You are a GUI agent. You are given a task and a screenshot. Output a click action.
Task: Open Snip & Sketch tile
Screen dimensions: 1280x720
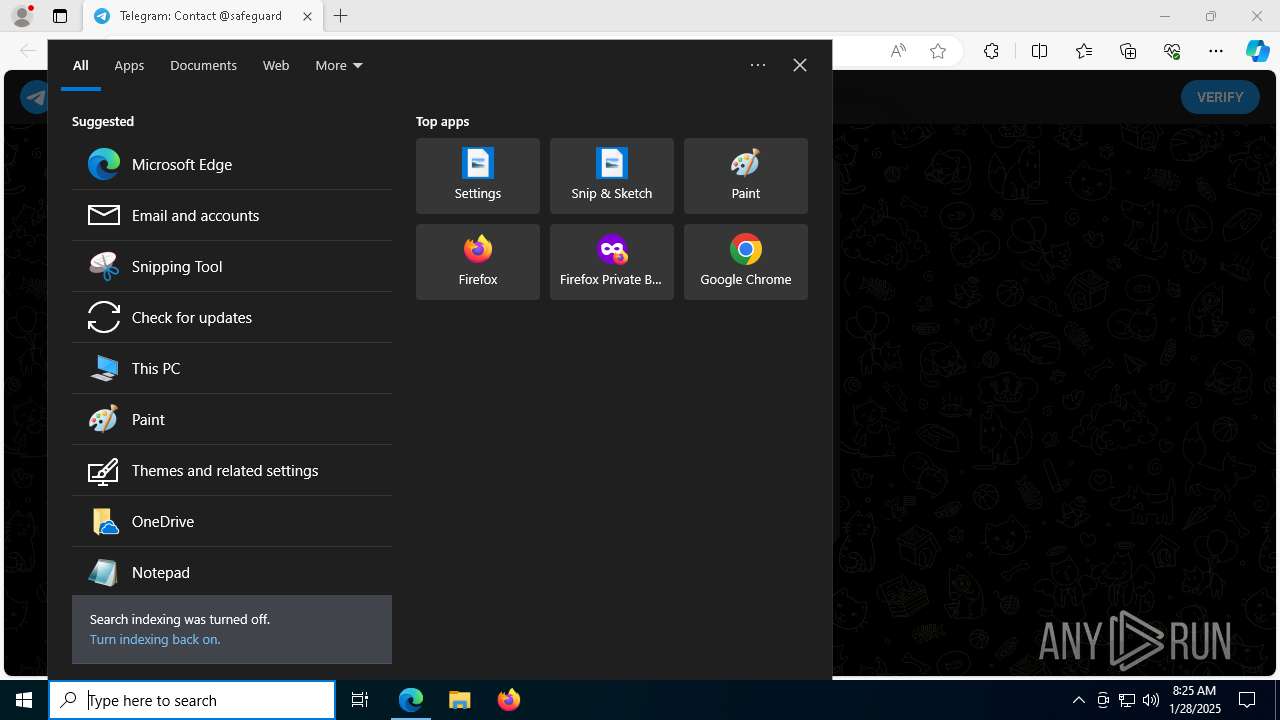[612, 176]
